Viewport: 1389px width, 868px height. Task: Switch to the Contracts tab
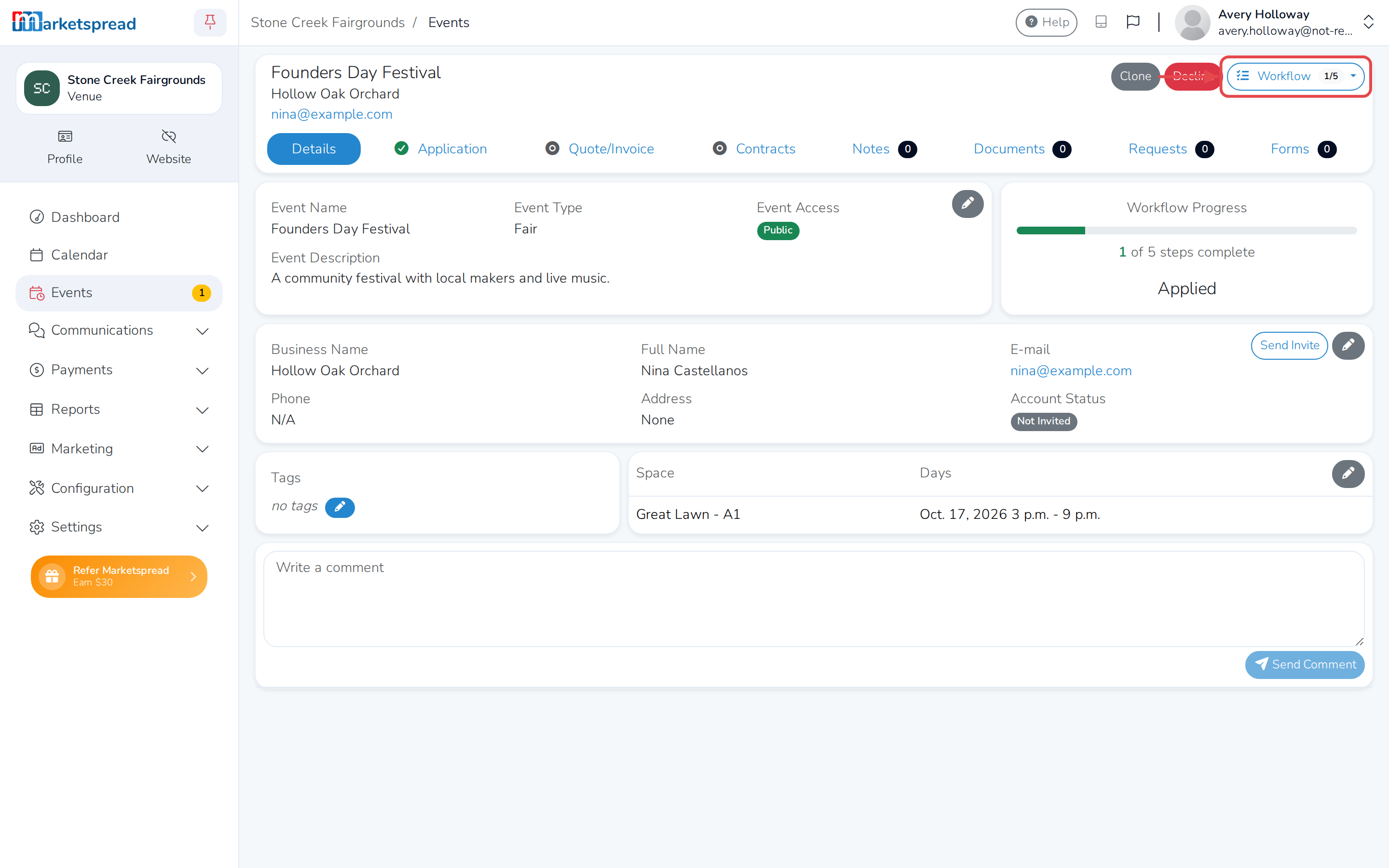tap(754, 149)
